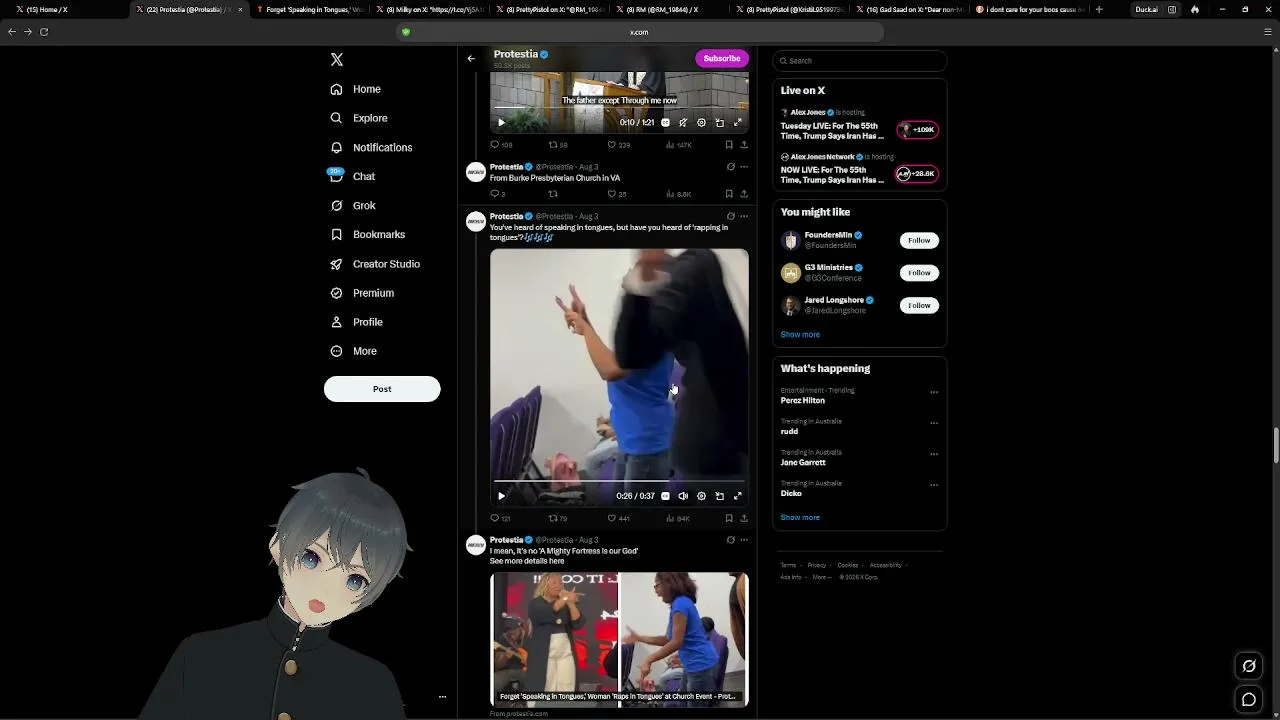1280x720 pixels.
Task: Show more under What's happening
Action: 800,518
